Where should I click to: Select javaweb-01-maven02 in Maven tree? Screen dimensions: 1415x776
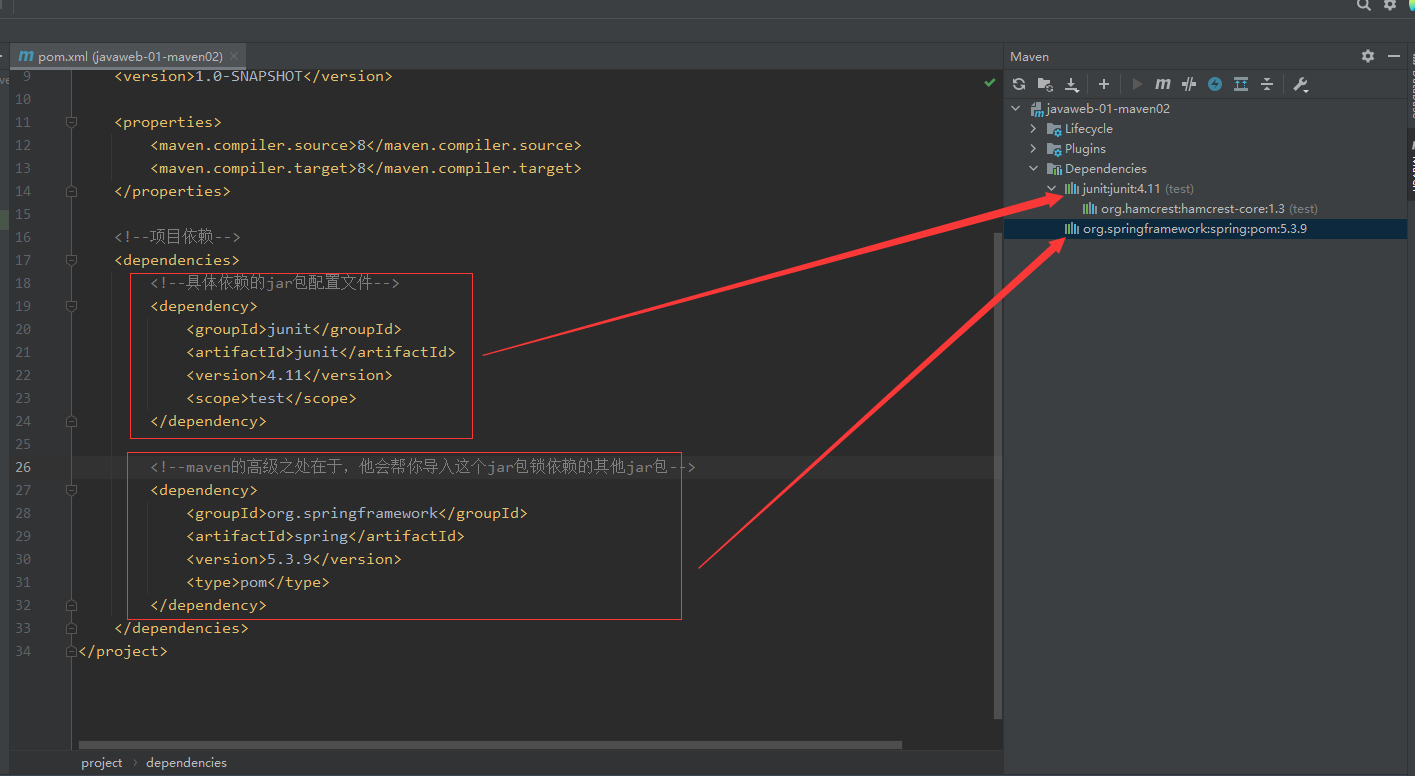[1108, 108]
